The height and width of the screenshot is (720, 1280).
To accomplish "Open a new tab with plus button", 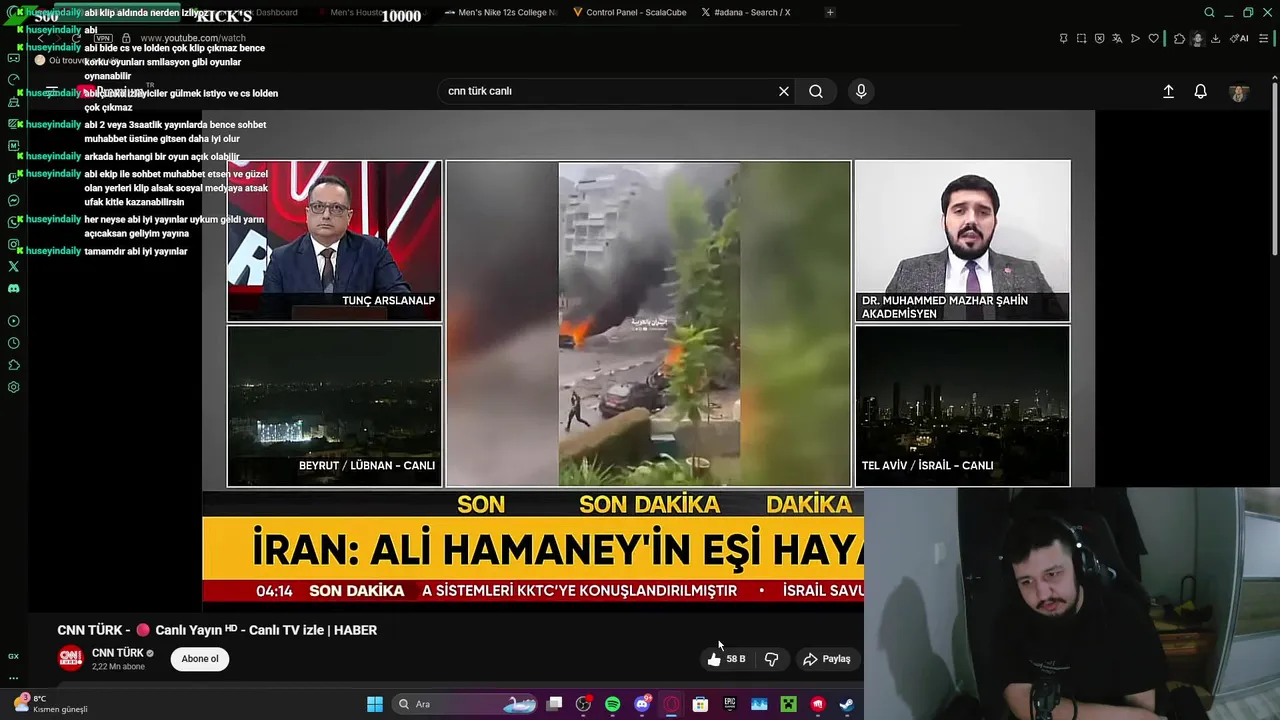I will point(830,12).
